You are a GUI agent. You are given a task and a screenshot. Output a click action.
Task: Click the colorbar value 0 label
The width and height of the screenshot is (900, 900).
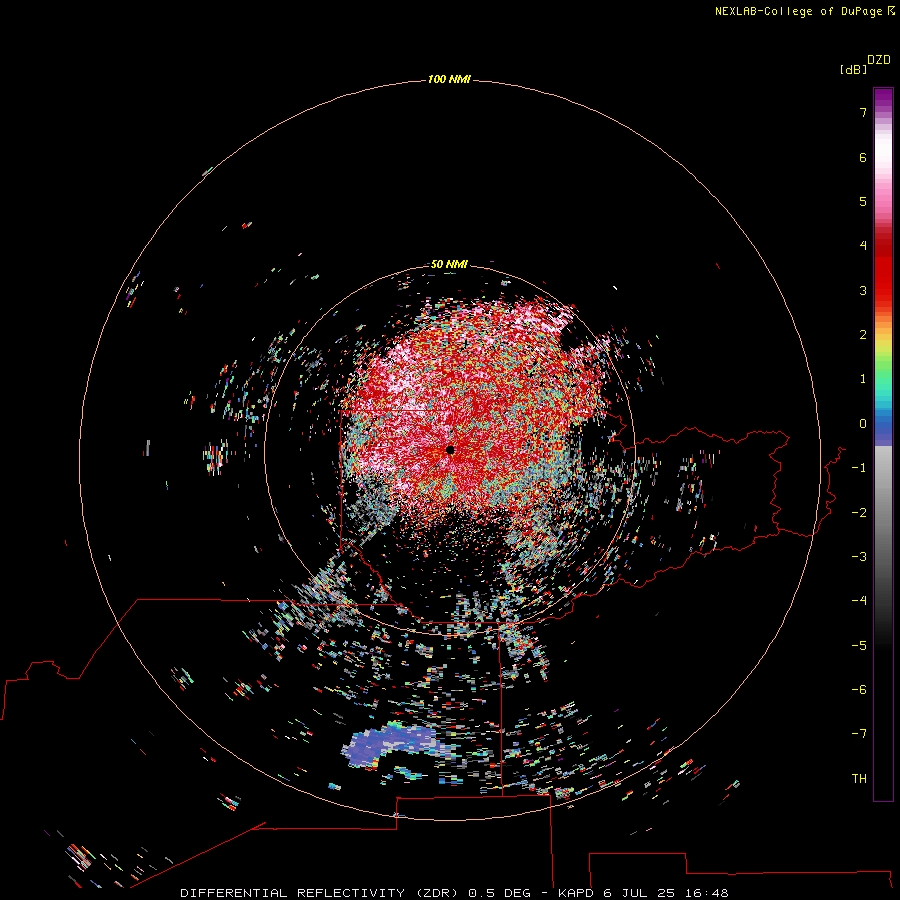(863, 424)
